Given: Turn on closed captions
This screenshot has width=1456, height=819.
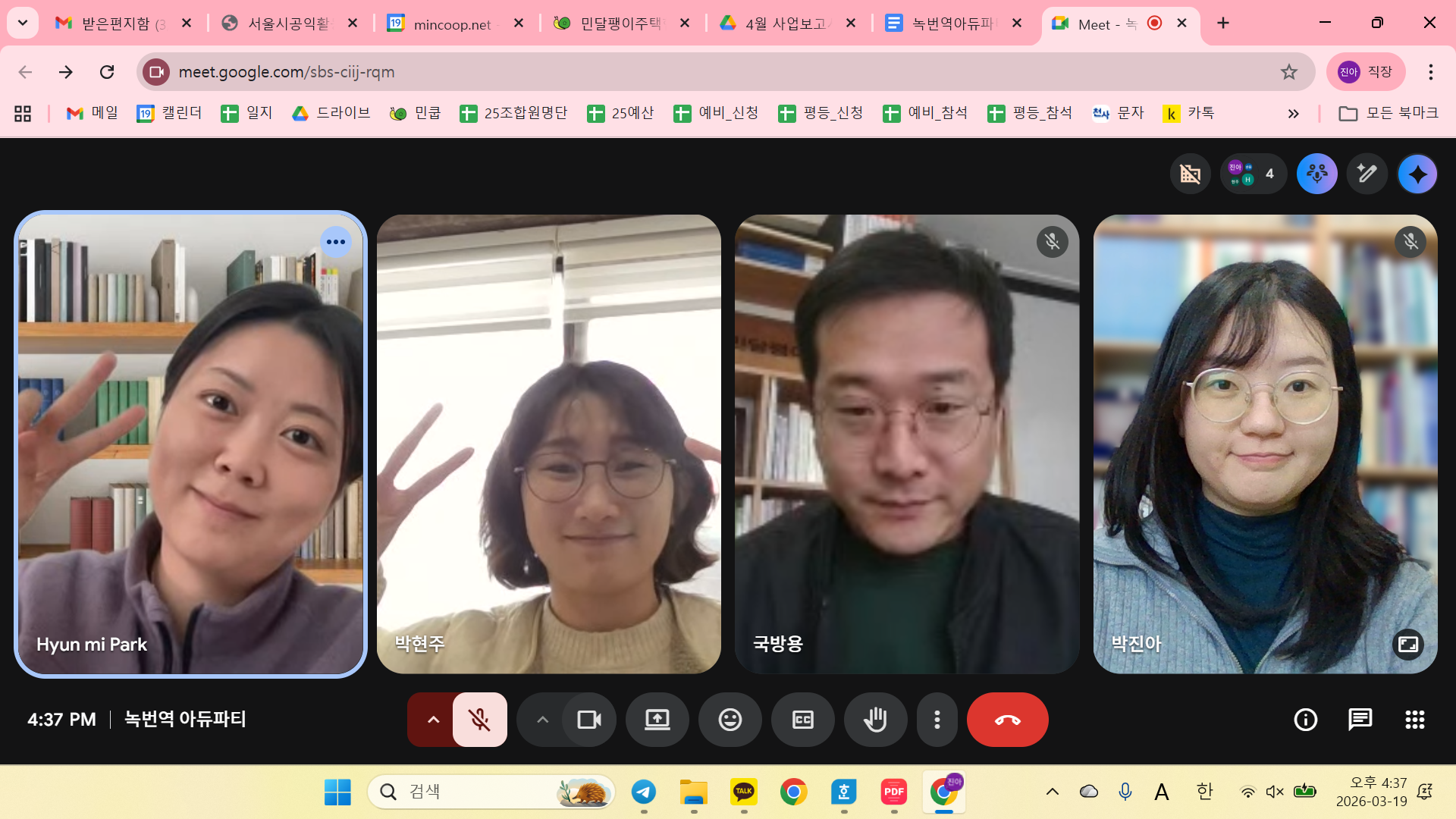Looking at the screenshot, I should tap(803, 720).
